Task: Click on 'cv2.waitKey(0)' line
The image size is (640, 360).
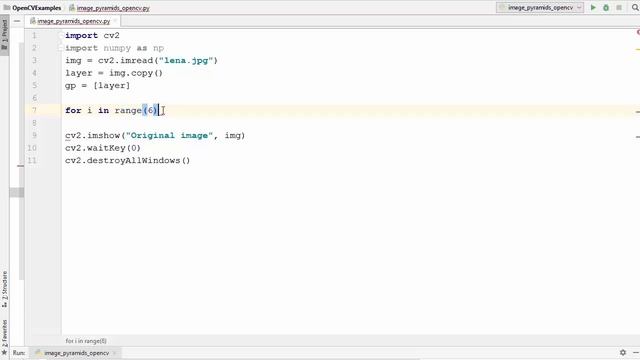Action: click(103, 148)
